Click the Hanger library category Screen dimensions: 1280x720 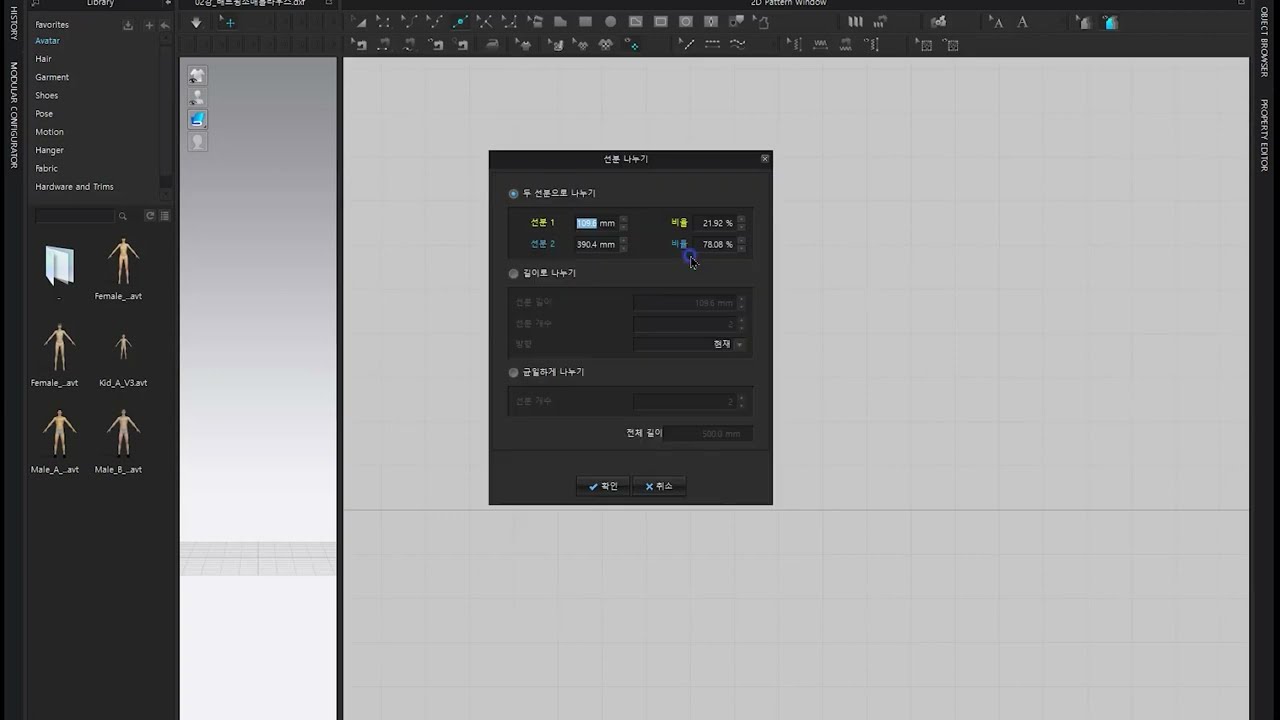click(x=49, y=150)
